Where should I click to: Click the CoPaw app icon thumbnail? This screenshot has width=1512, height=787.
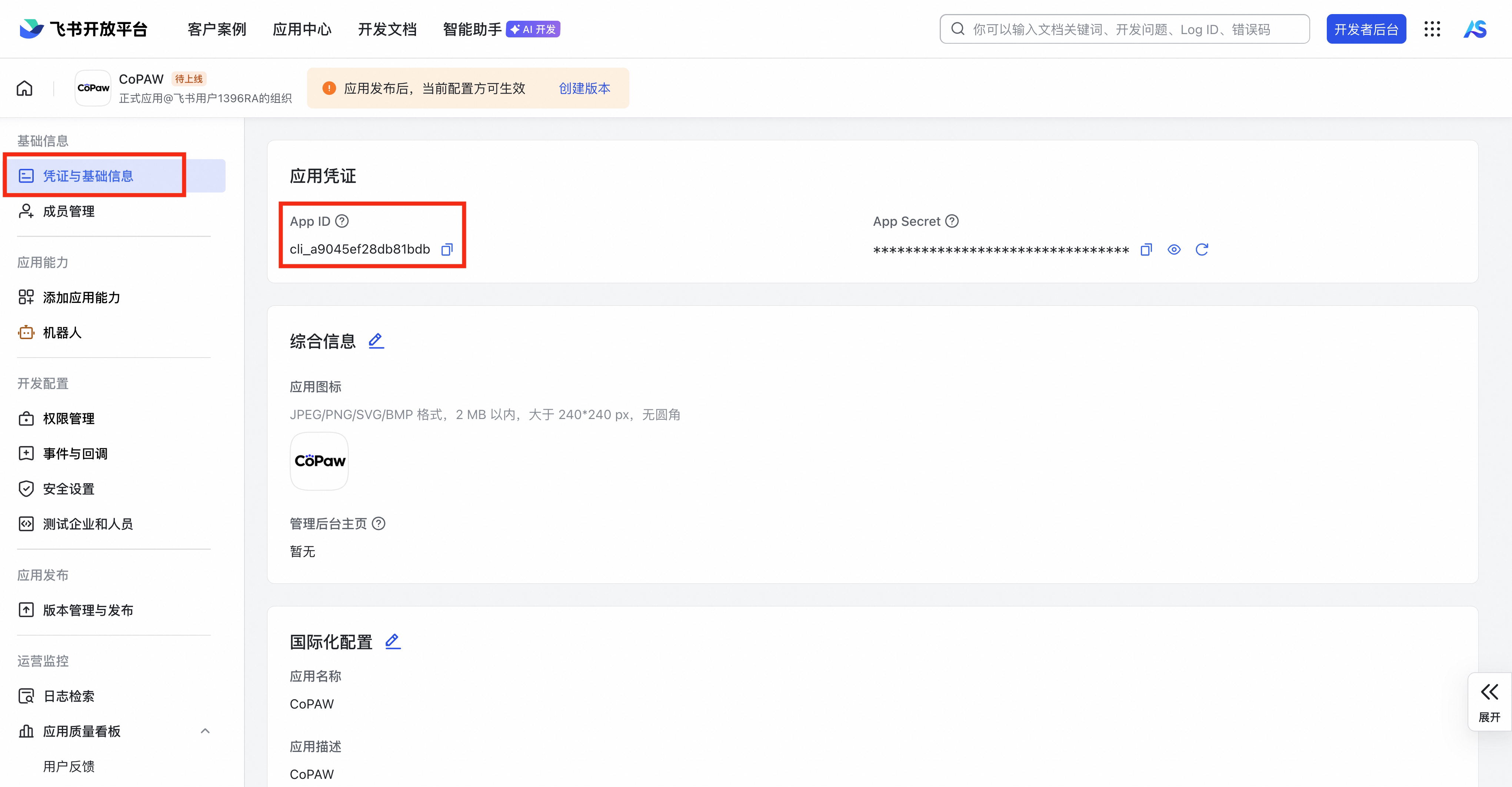pos(319,461)
